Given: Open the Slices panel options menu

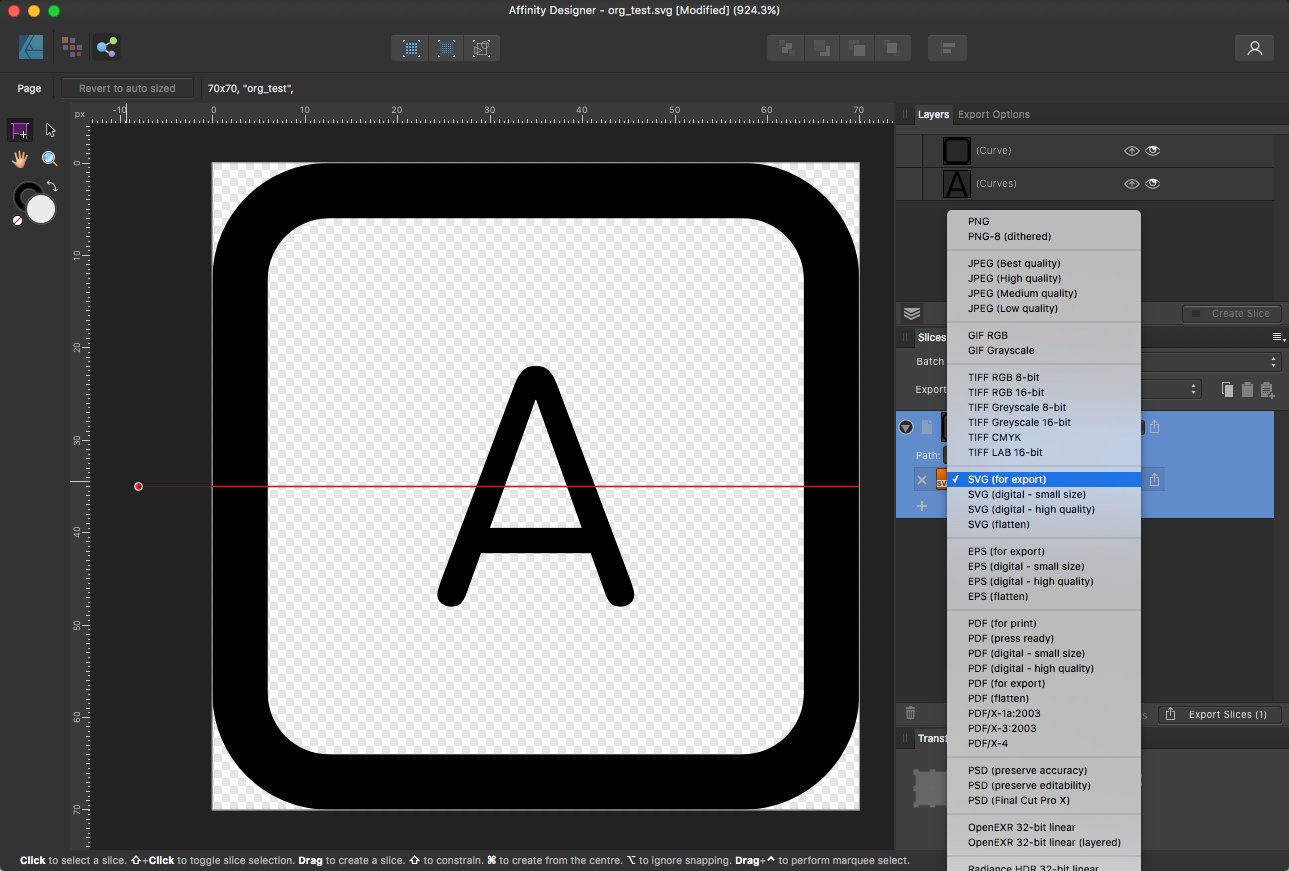Looking at the screenshot, I should coord(1278,337).
